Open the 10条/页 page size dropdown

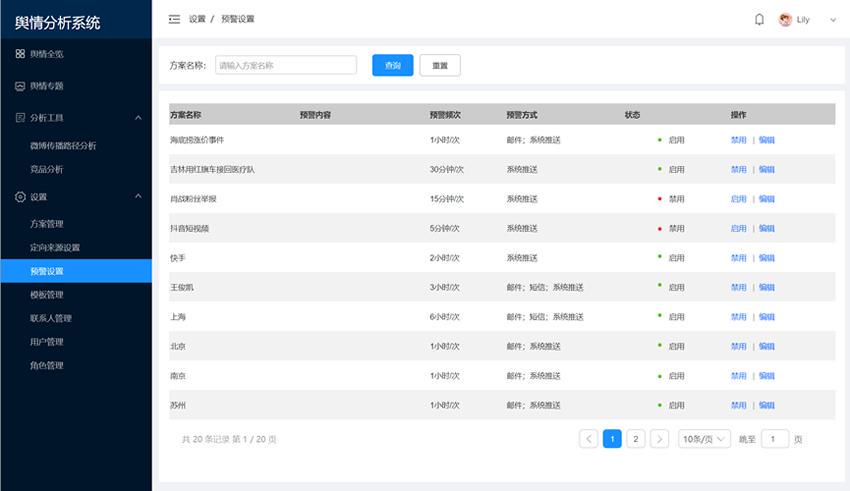click(x=704, y=439)
